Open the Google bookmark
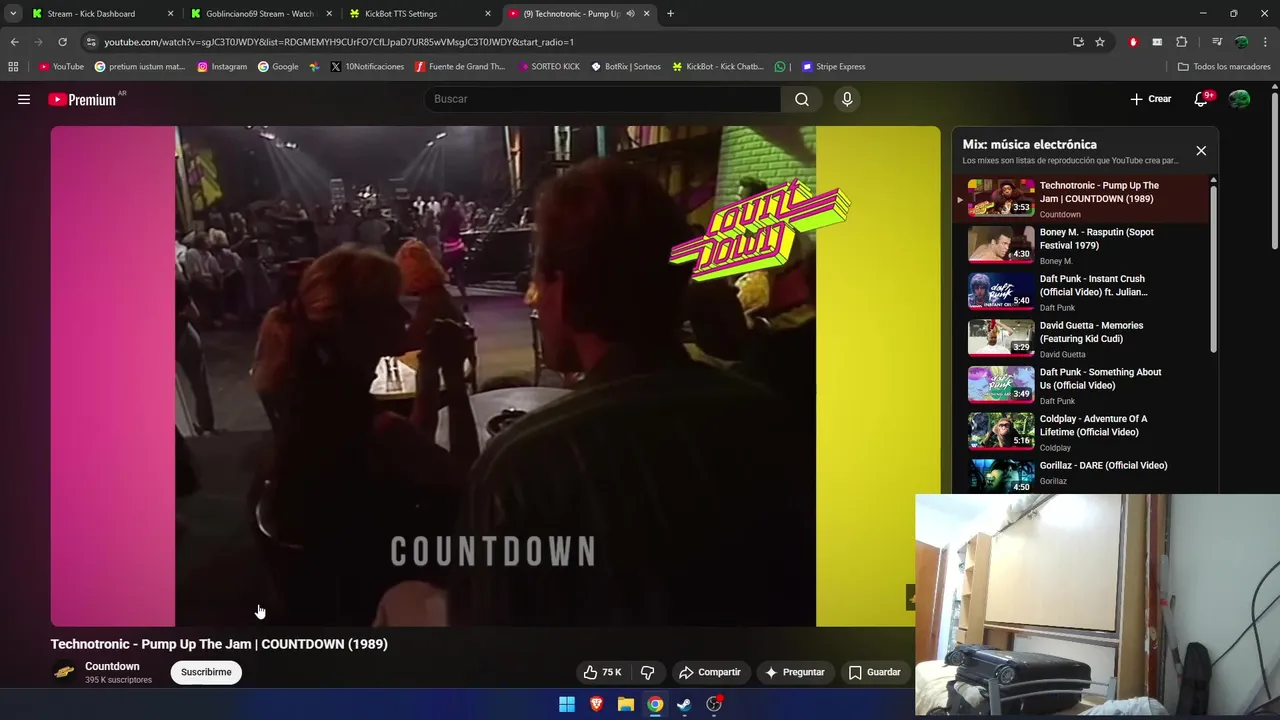Viewport: 1280px width, 720px height. click(x=278, y=67)
